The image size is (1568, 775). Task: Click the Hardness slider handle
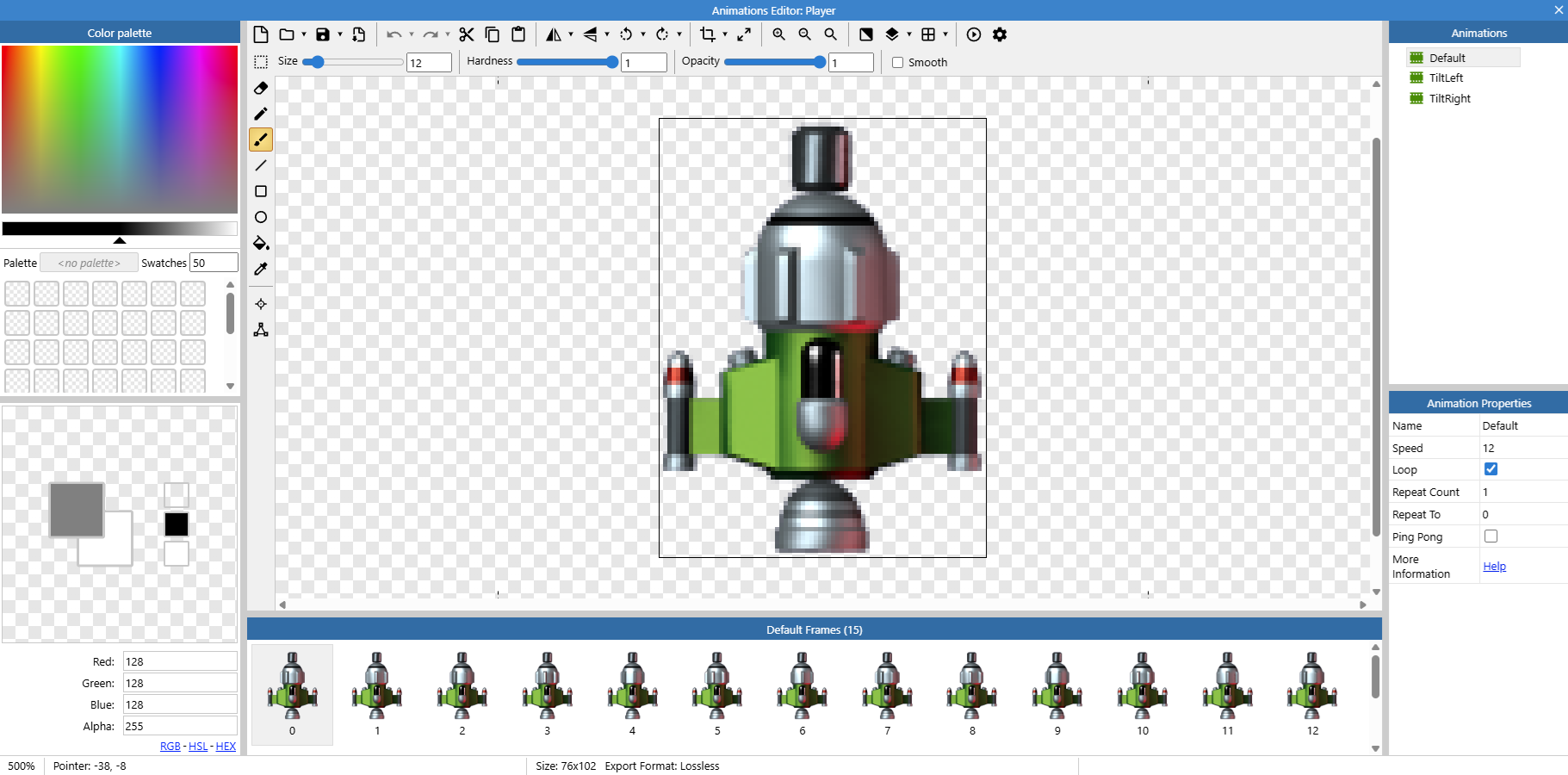(612, 62)
